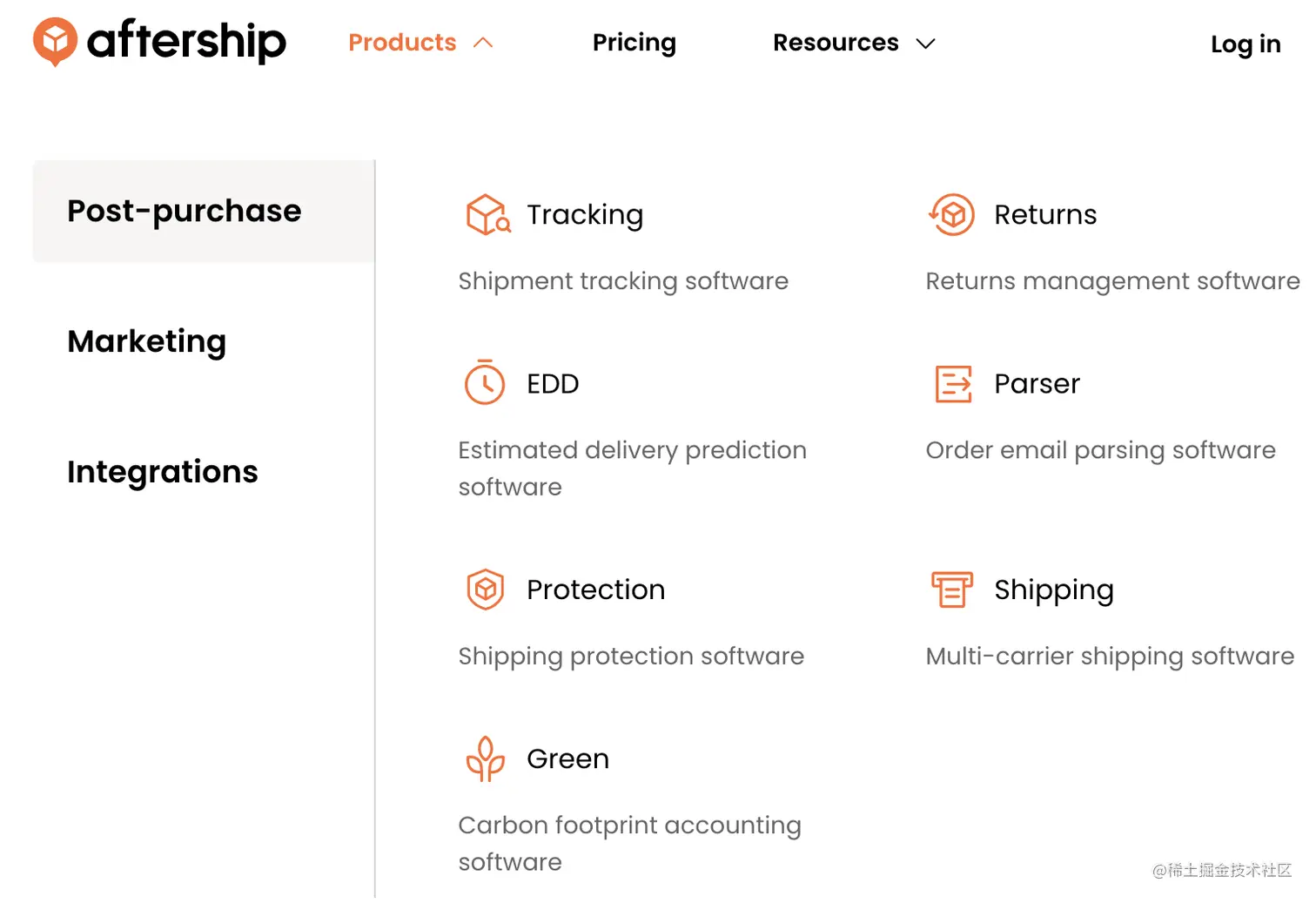Click the Parser document icon
The height and width of the screenshot is (903, 1316).
[x=953, y=383]
